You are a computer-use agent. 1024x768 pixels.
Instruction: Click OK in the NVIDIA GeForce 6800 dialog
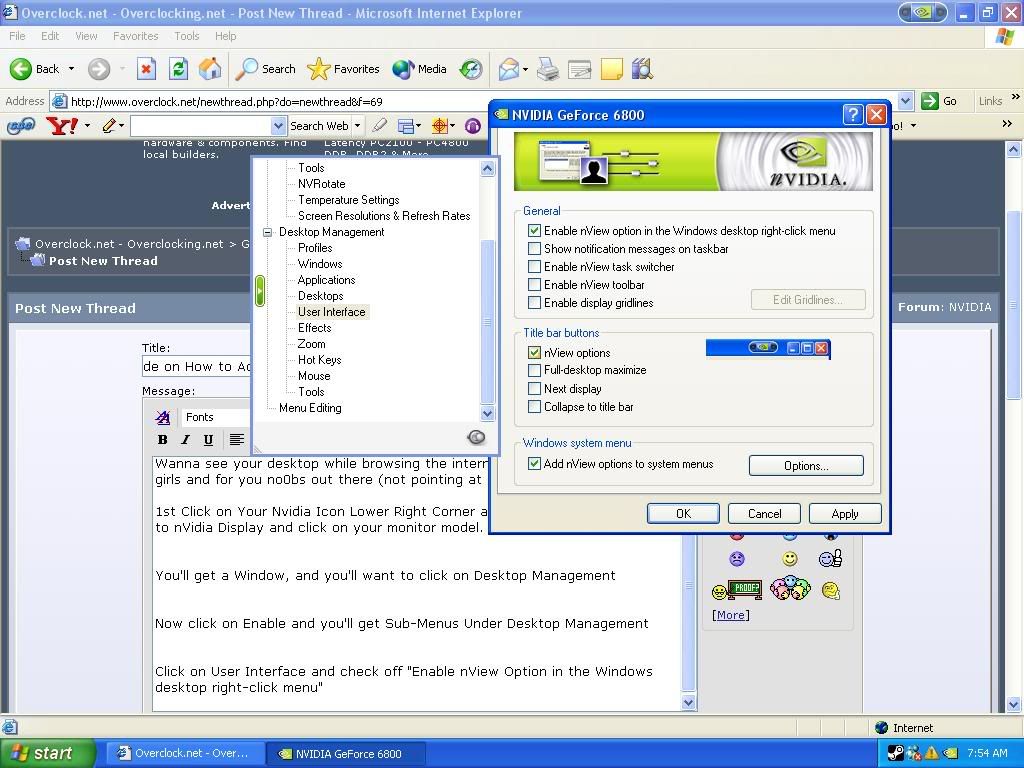(x=683, y=513)
